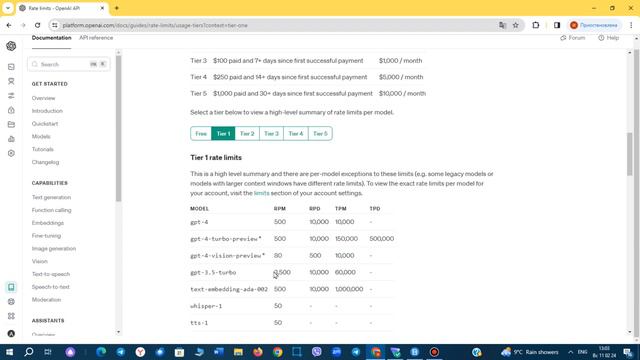Select the Tier 1 tab

click(223, 133)
